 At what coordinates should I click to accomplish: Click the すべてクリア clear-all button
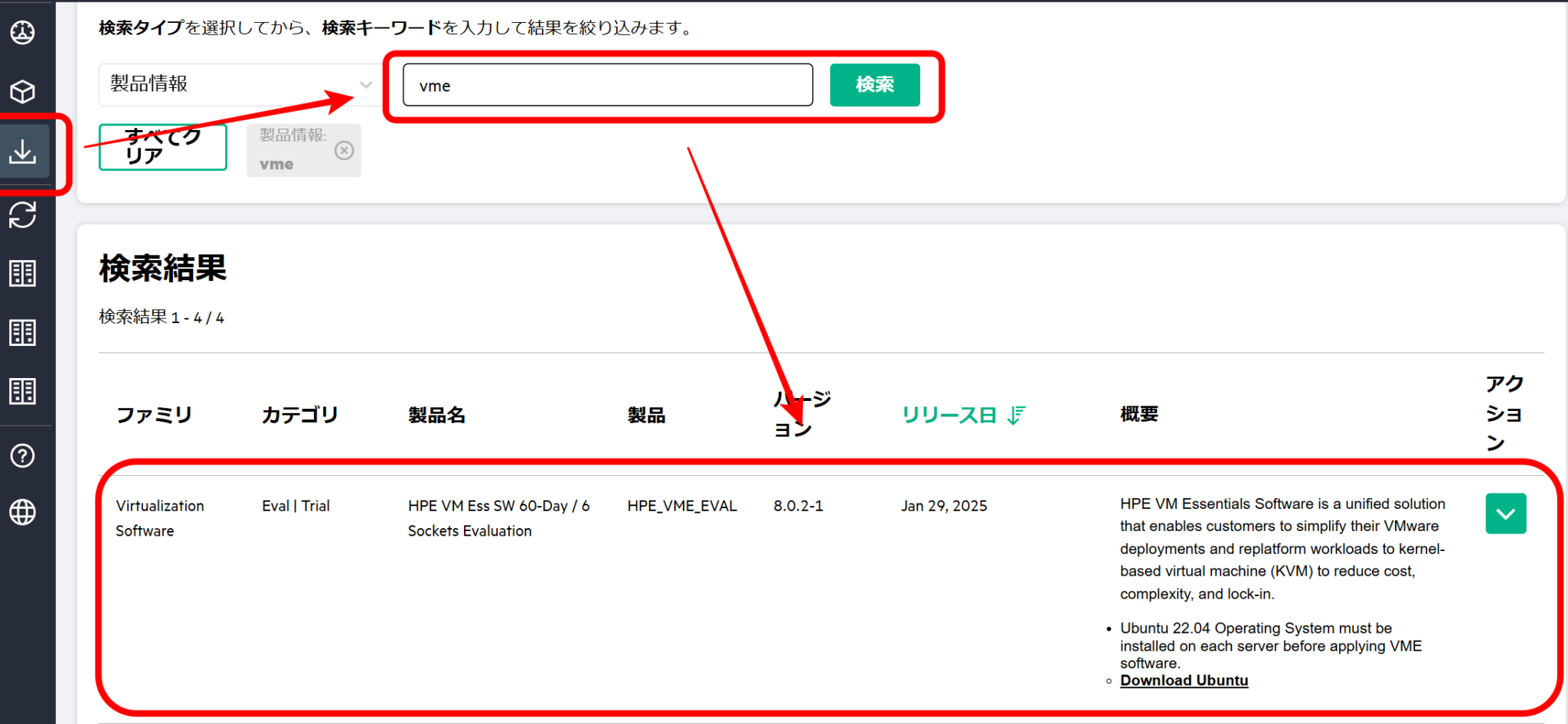tap(162, 147)
